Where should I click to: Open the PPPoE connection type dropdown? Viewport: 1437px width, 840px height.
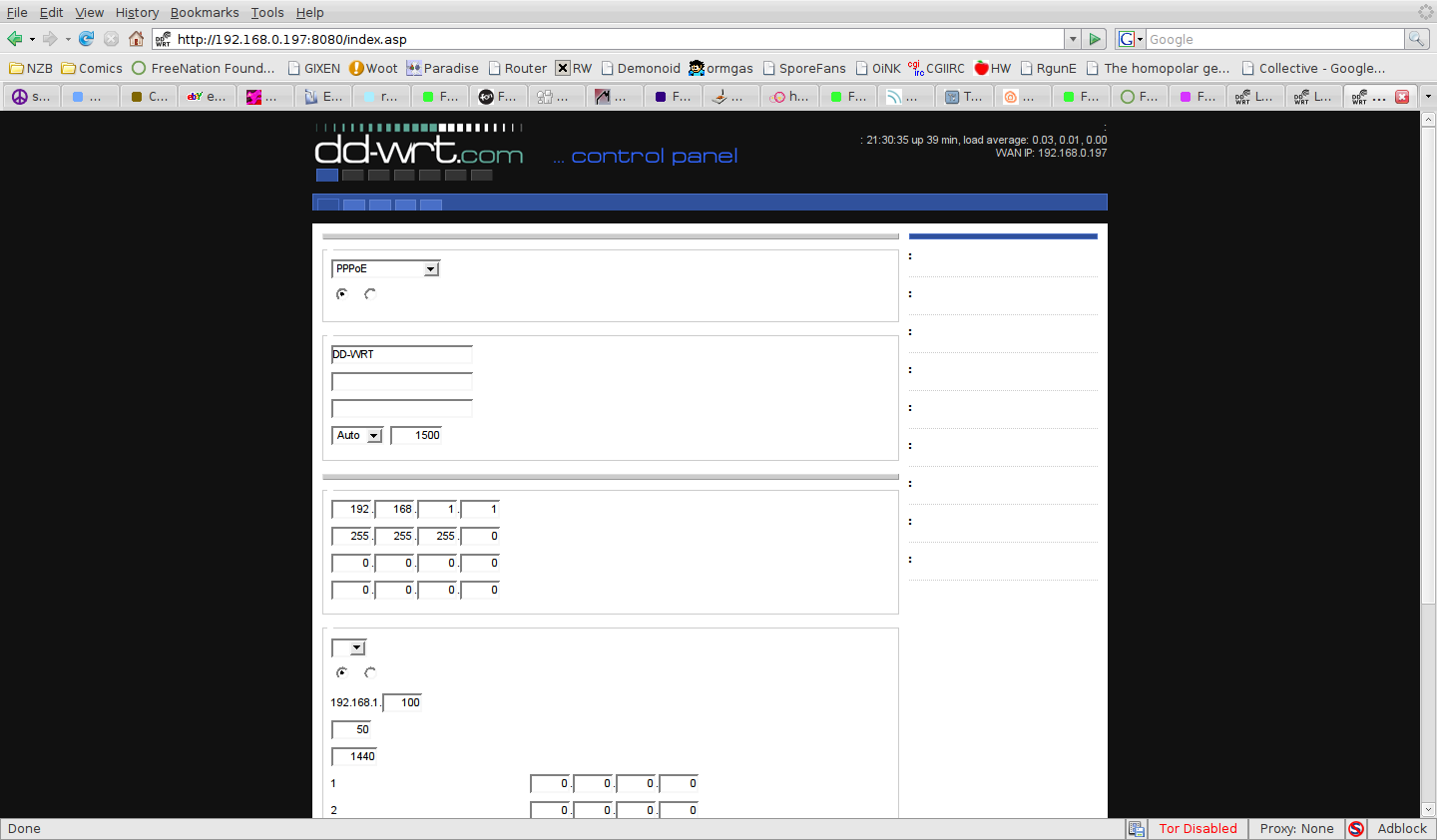(x=386, y=269)
